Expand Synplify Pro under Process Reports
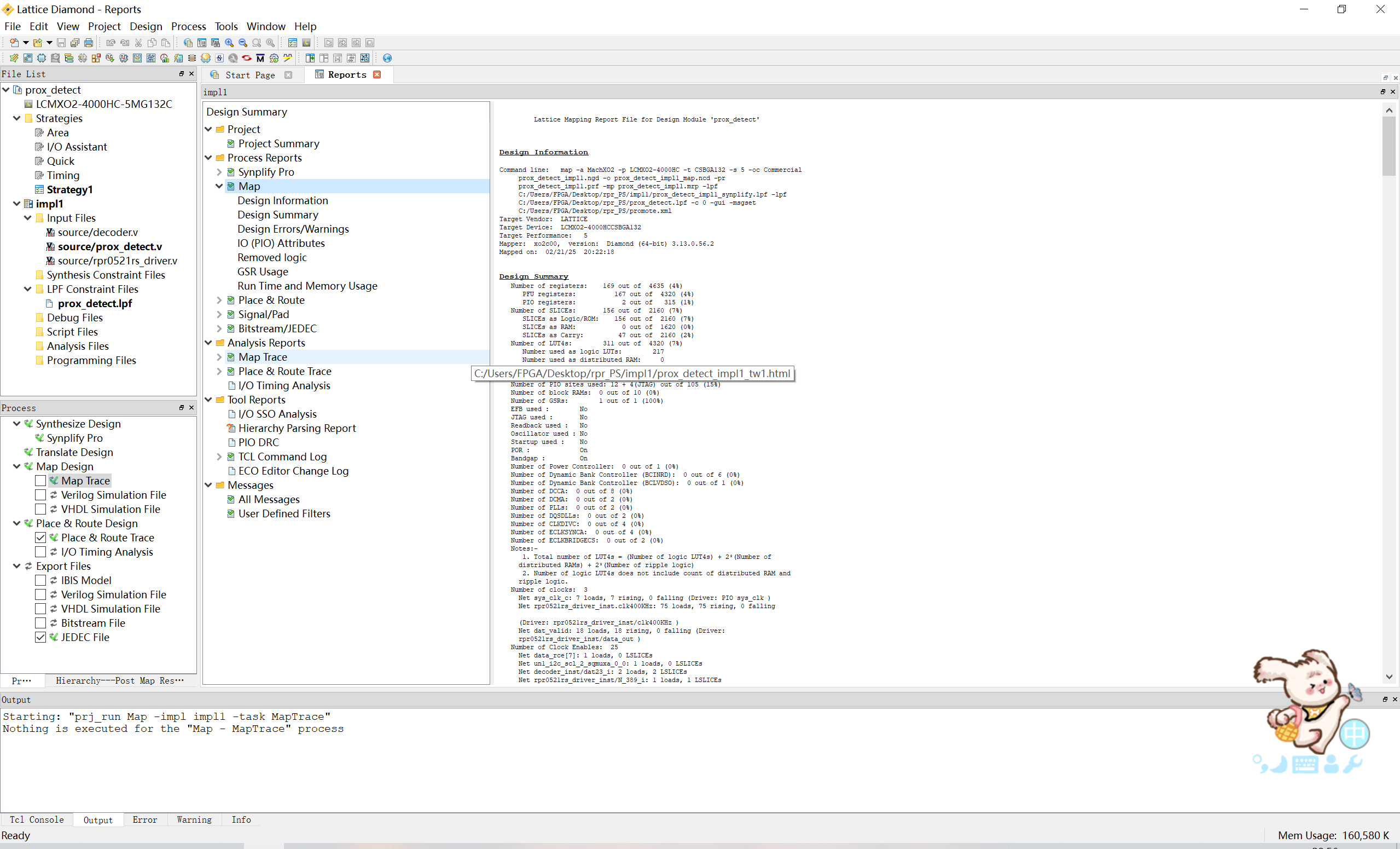1400x849 pixels. [x=219, y=172]
